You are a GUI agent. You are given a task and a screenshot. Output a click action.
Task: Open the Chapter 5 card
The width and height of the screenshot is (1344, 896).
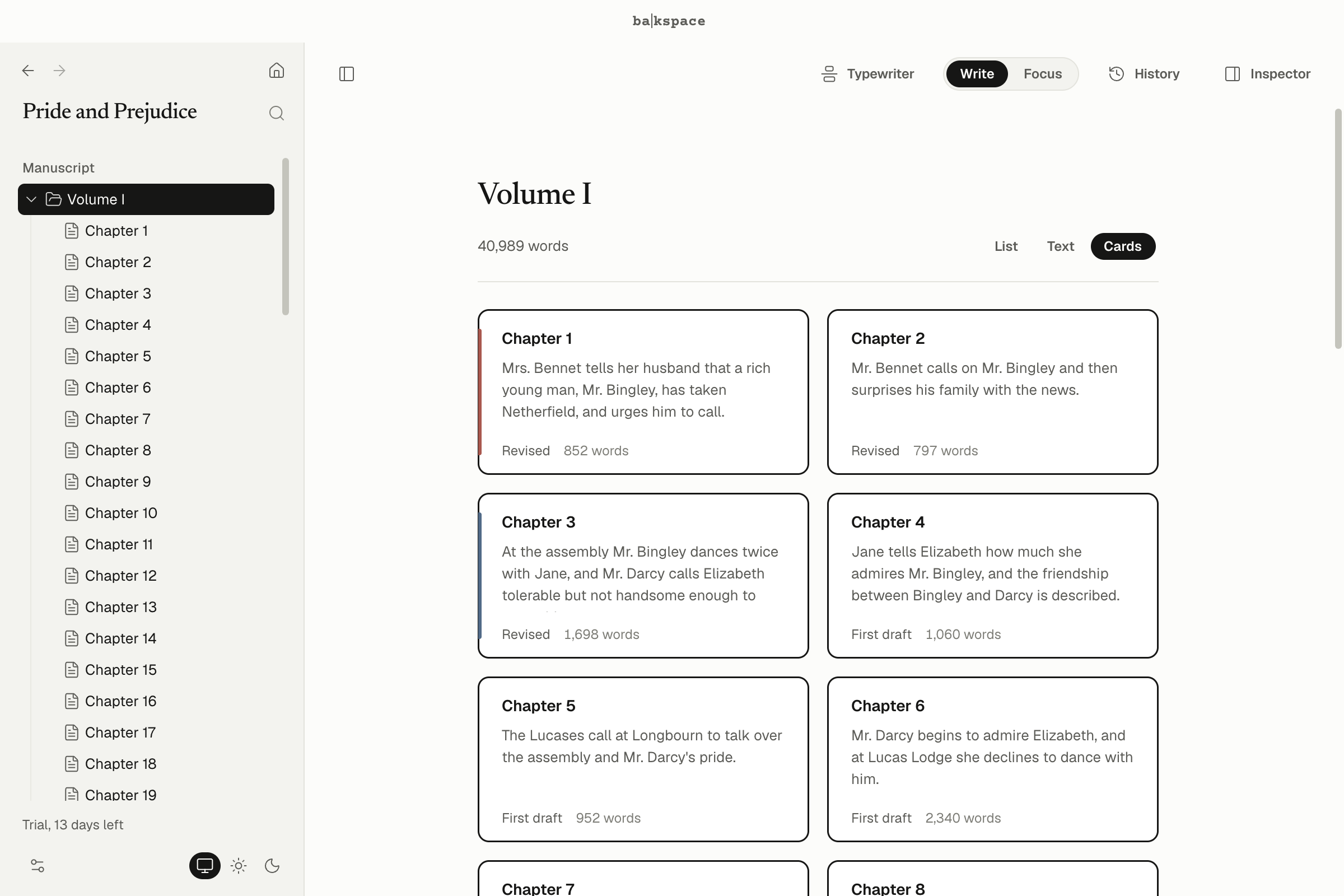click(x=643, y=759)
